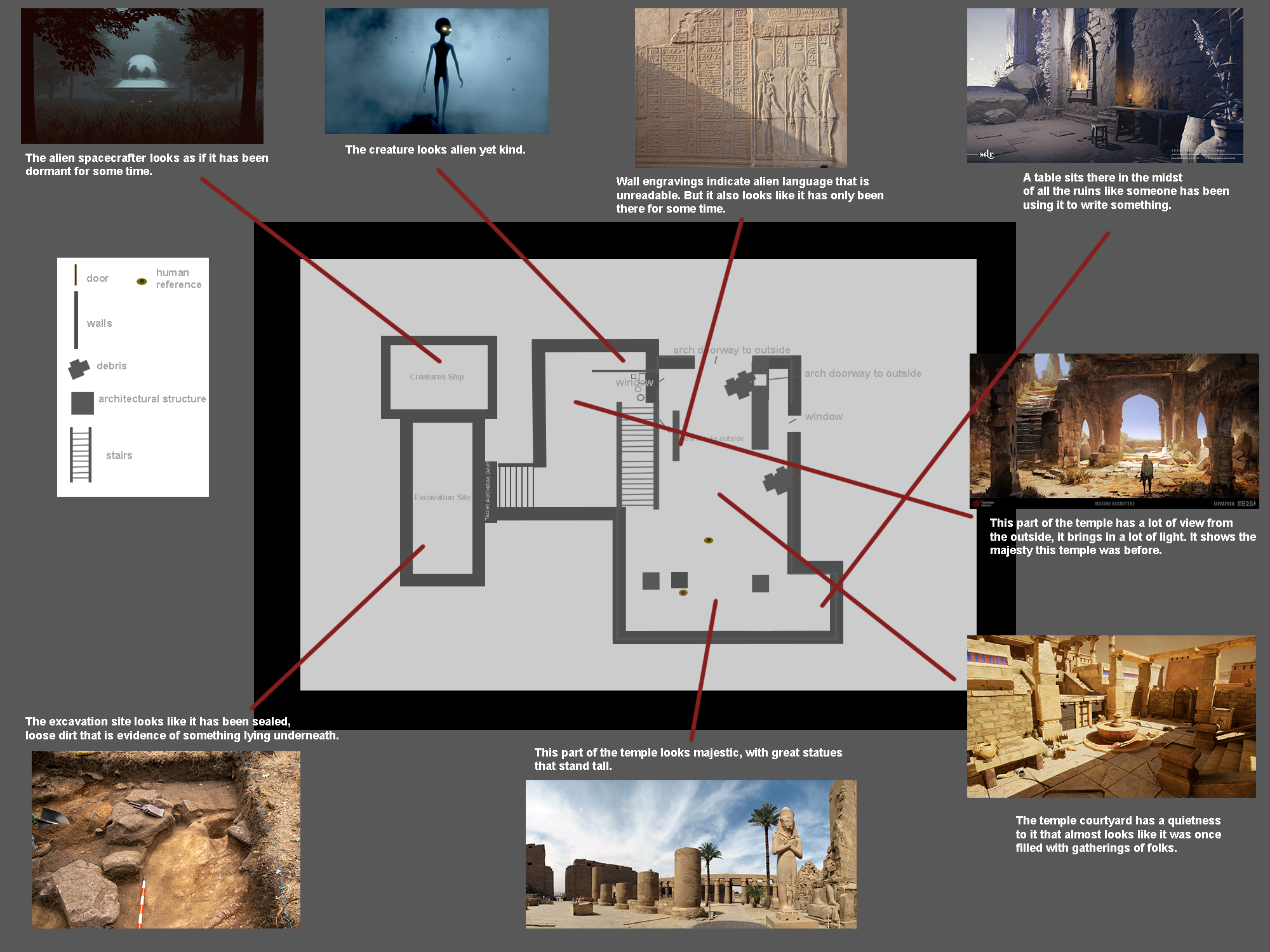Open the tall temple statues photo

690,854
